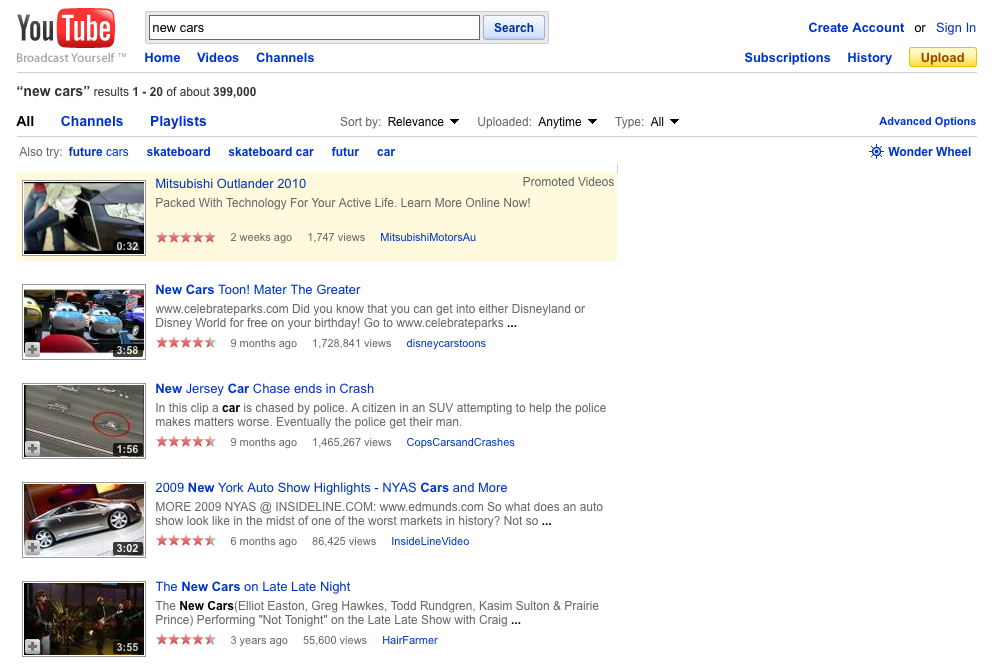Open The New Cars Late Night thumbnail
Viewport: 995px width, 668px height.
[x=84, y=619]
